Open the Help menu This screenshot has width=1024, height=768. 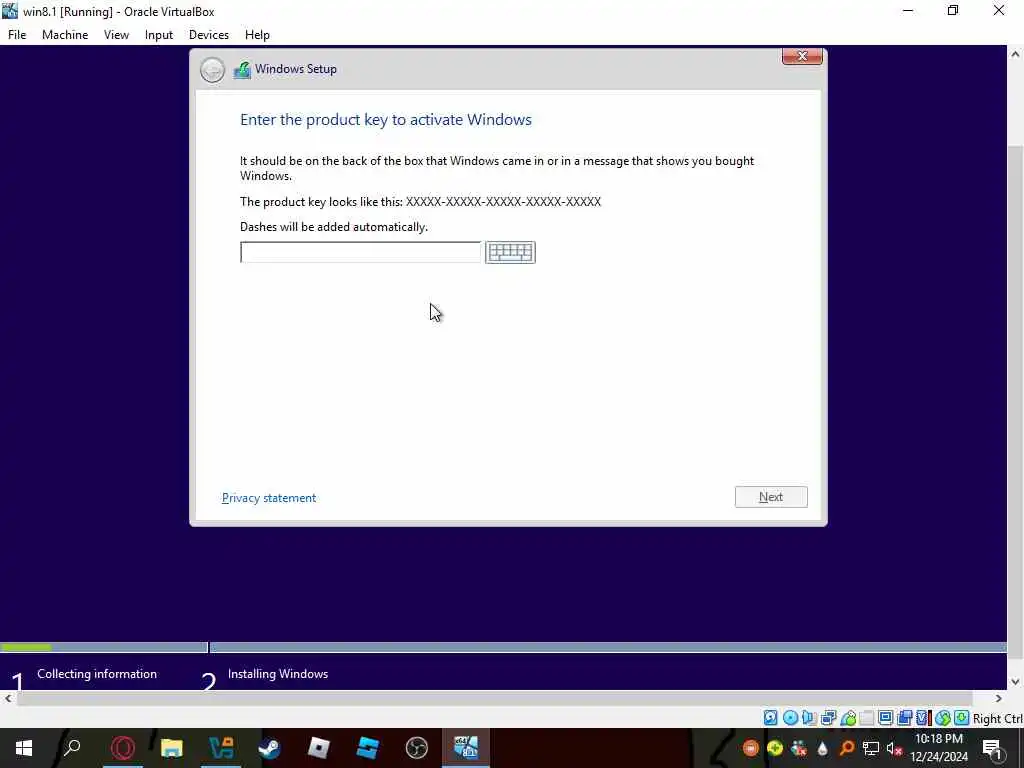pyautogui.click(x=257, y=35)
